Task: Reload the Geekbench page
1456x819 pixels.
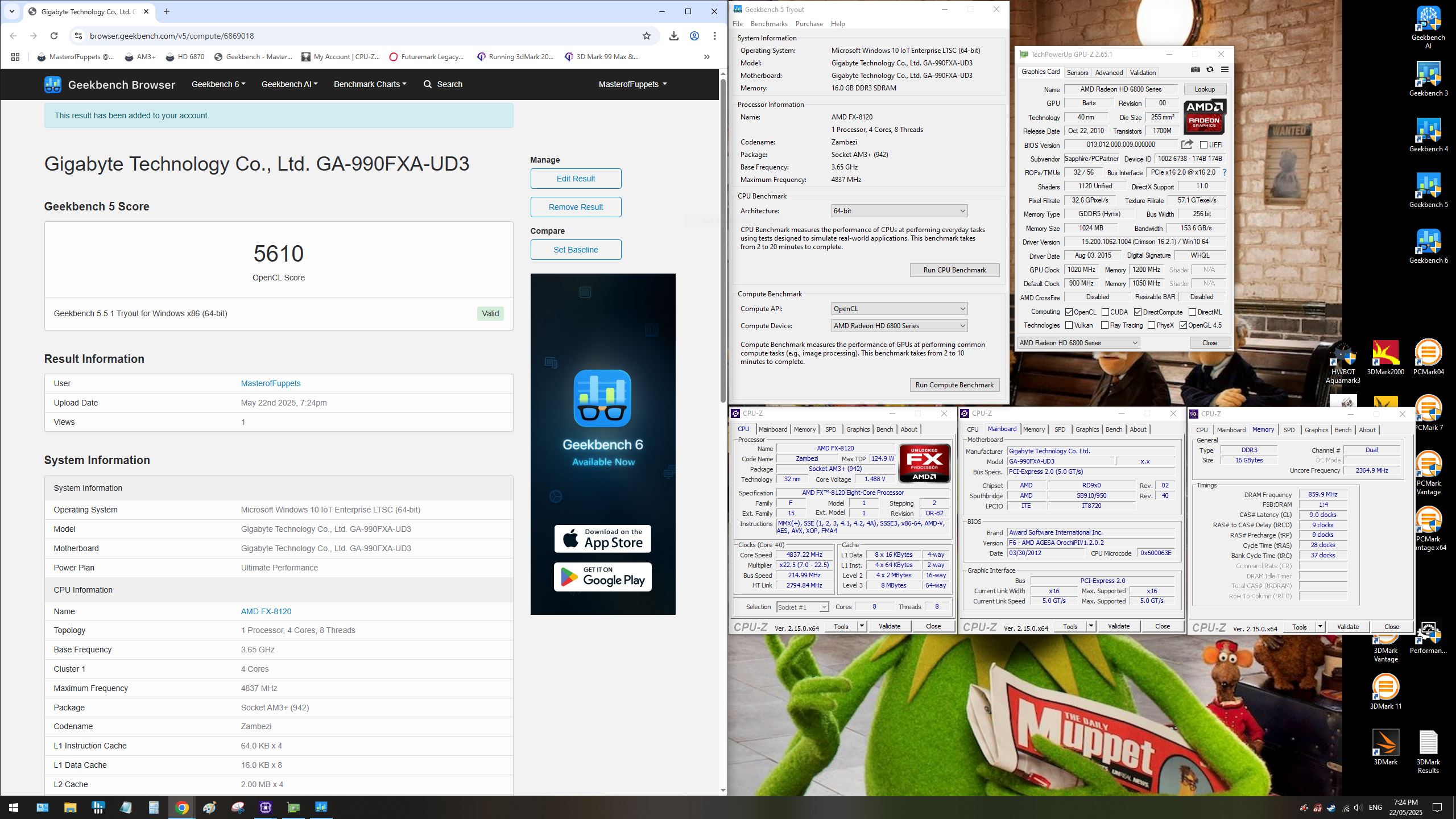Action: [x=54, y=36]
